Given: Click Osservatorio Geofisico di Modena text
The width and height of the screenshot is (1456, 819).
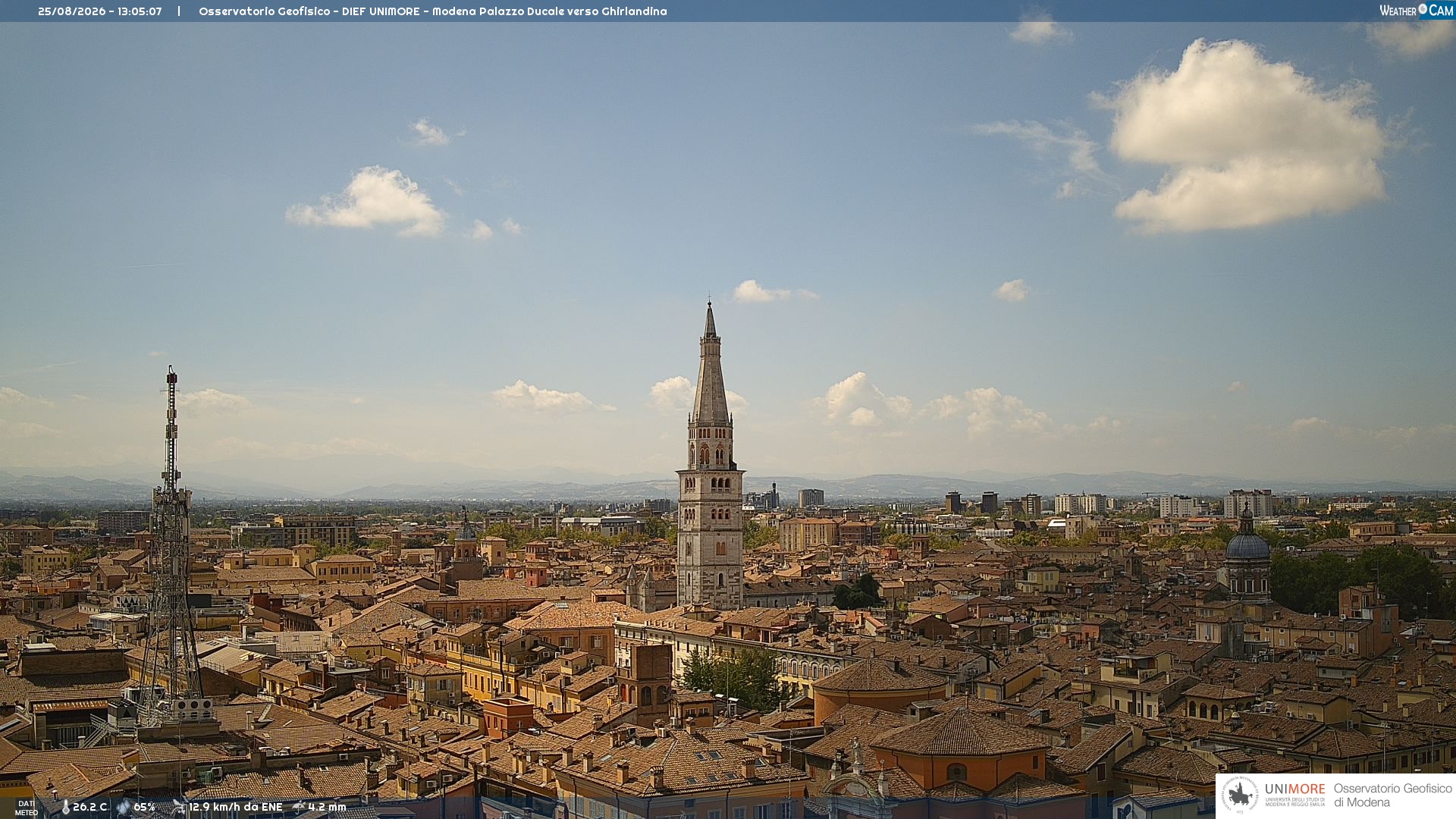Looking at the screenshot, I should coord(1392,795).
